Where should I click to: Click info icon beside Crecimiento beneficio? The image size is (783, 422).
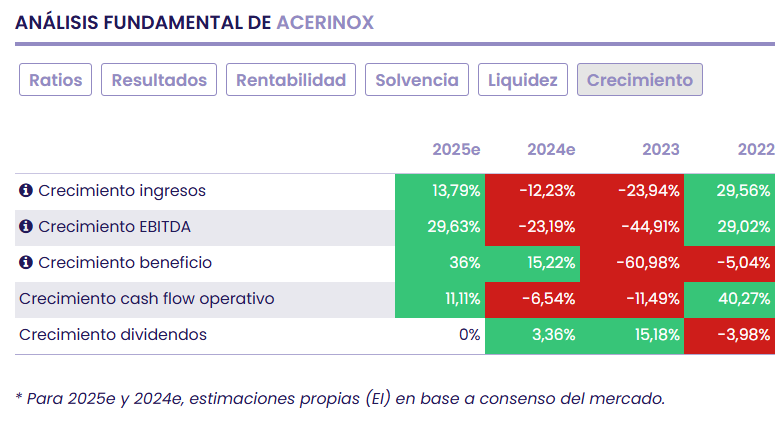(x=26, y=263)
